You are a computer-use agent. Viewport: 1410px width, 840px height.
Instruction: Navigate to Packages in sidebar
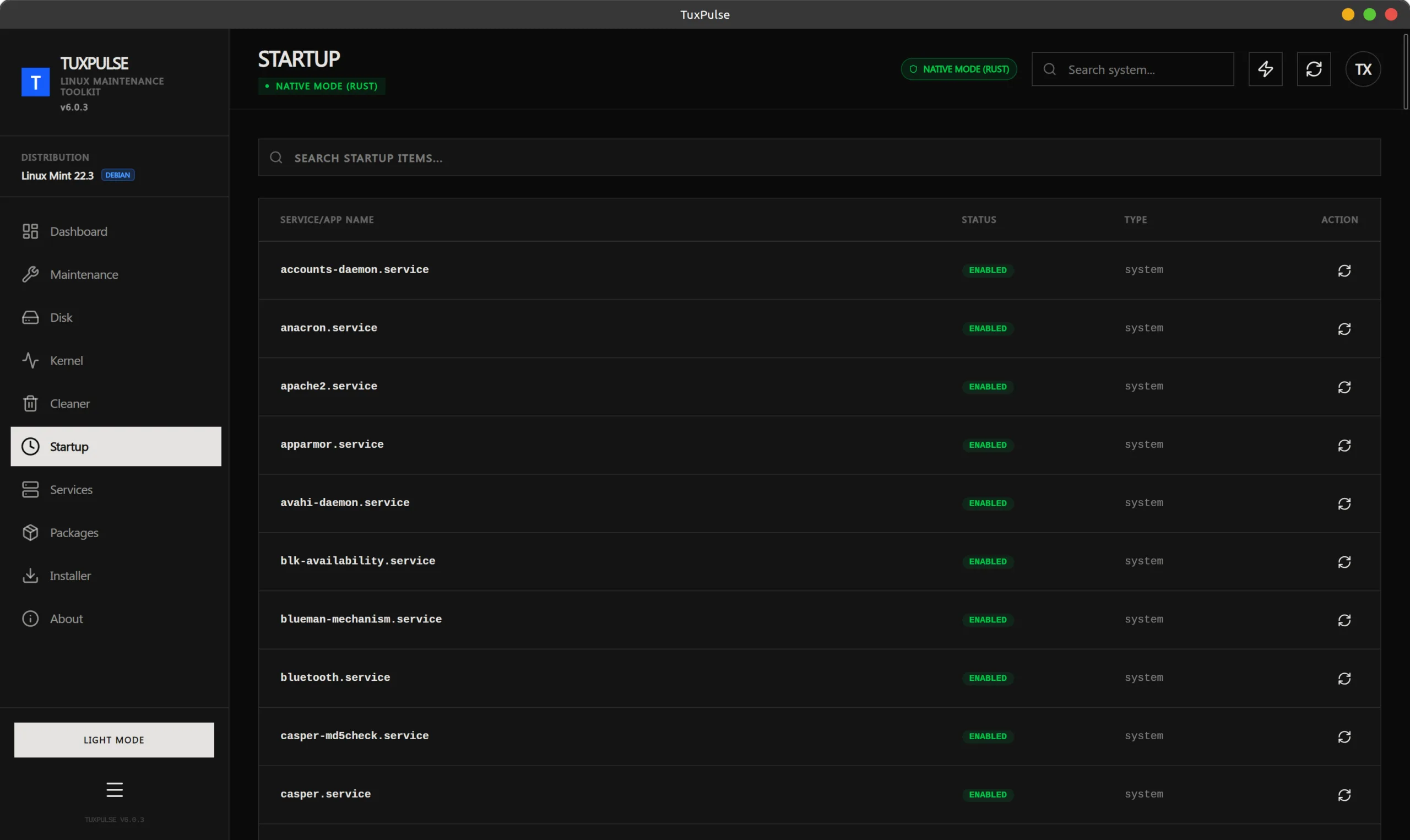74,533
